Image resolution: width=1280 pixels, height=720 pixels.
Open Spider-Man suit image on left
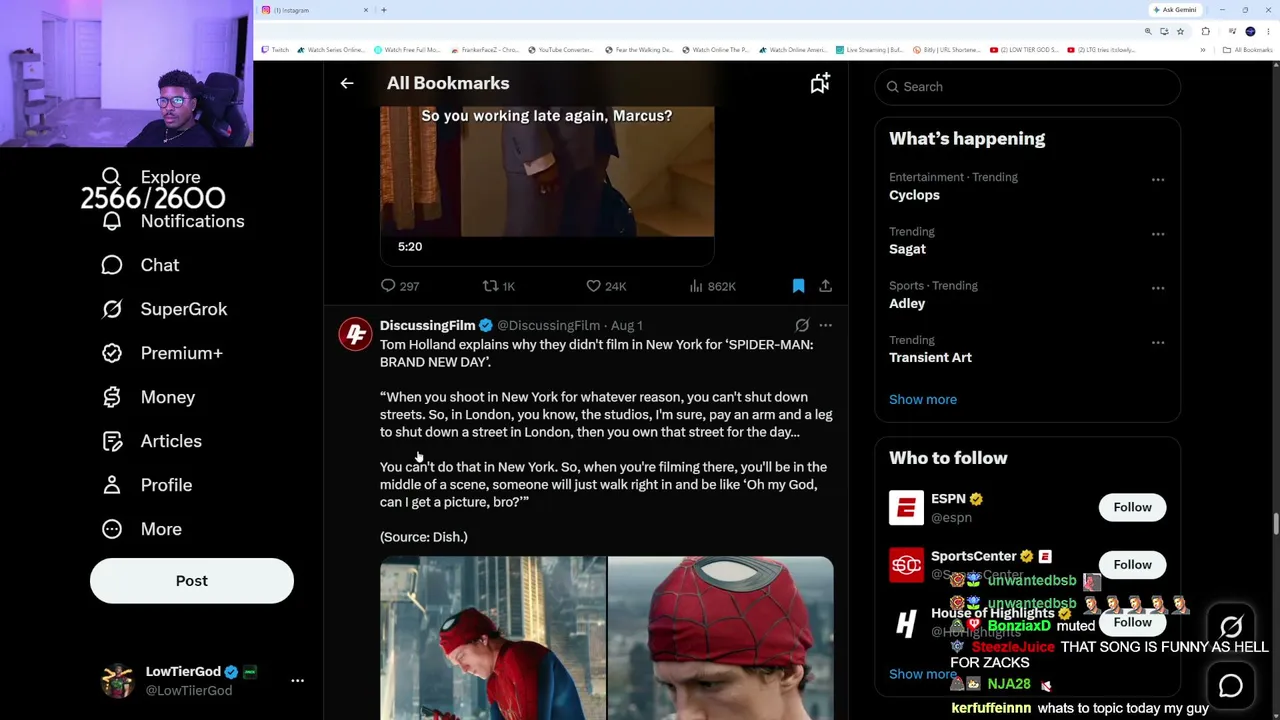click(493, 638)
